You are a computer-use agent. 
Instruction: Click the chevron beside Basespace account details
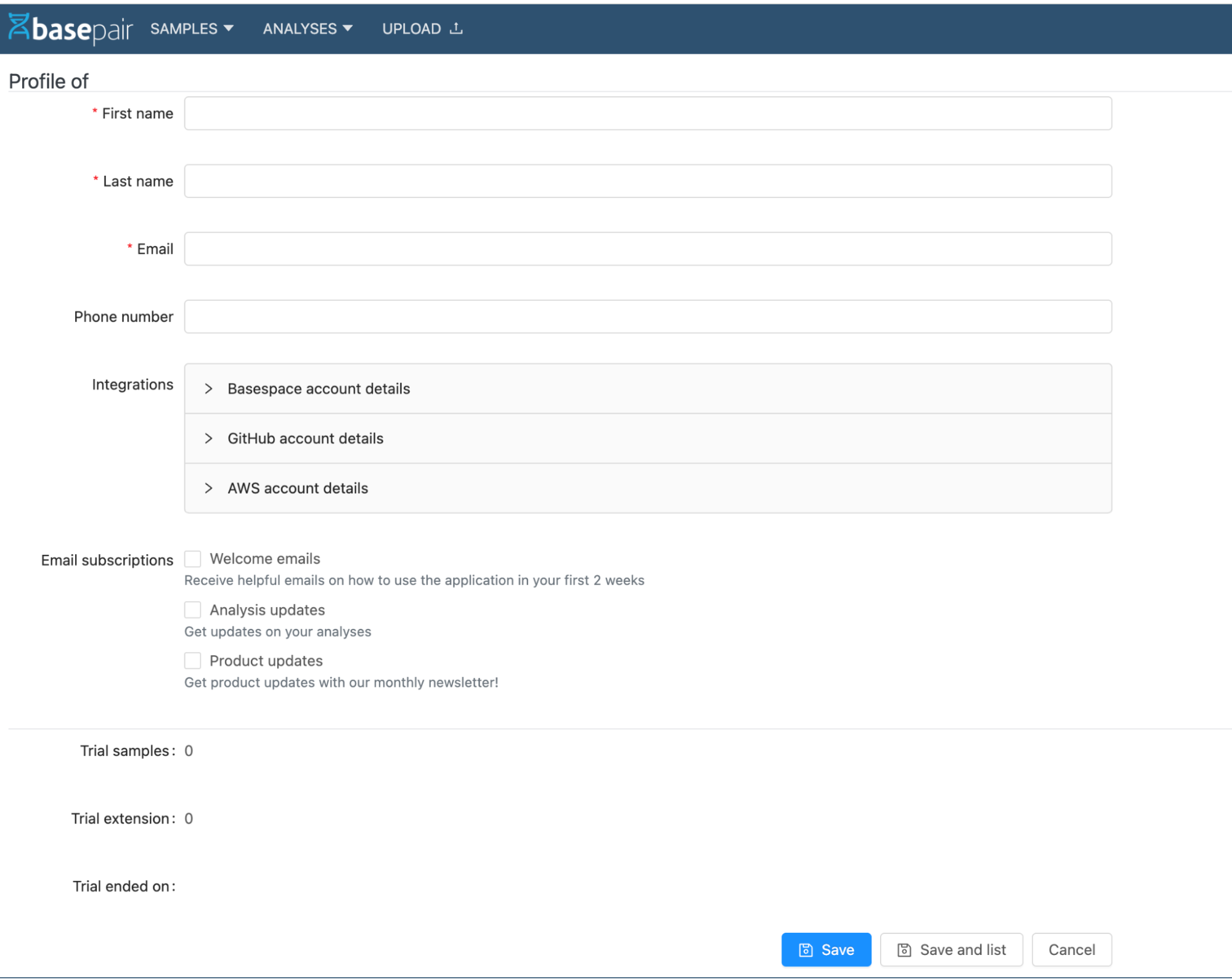coord(208,388)
